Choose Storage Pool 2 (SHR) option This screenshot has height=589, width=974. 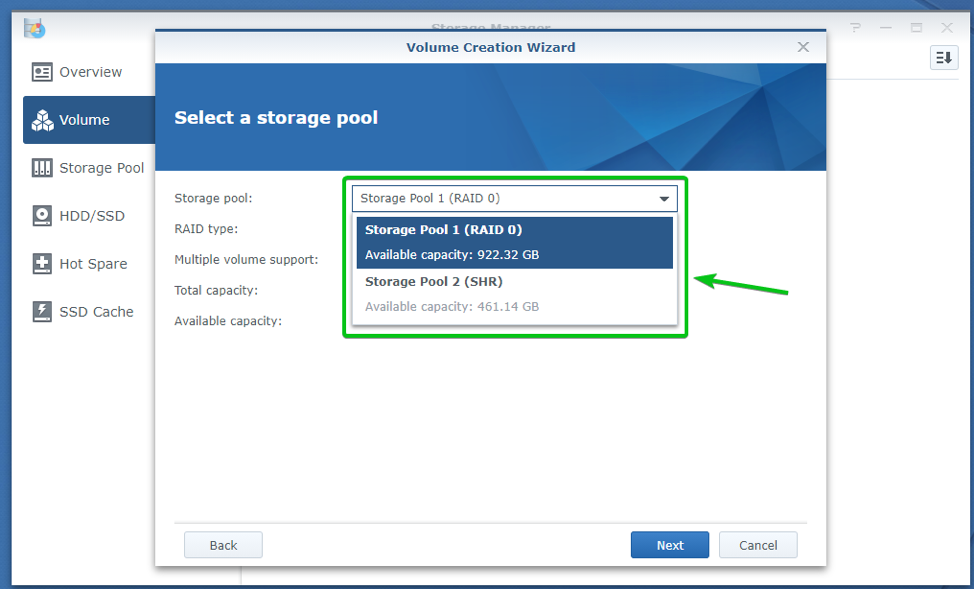[x=513, y=294]
